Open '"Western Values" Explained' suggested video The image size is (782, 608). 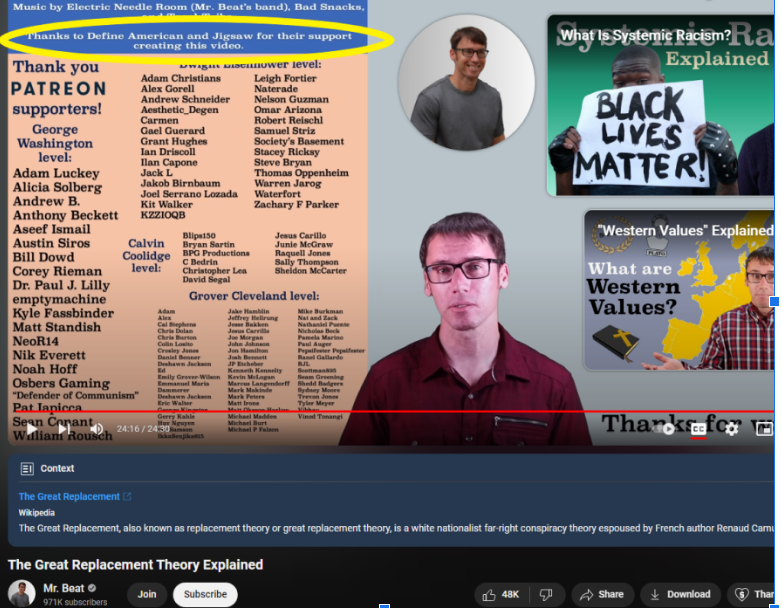(680, 290)
